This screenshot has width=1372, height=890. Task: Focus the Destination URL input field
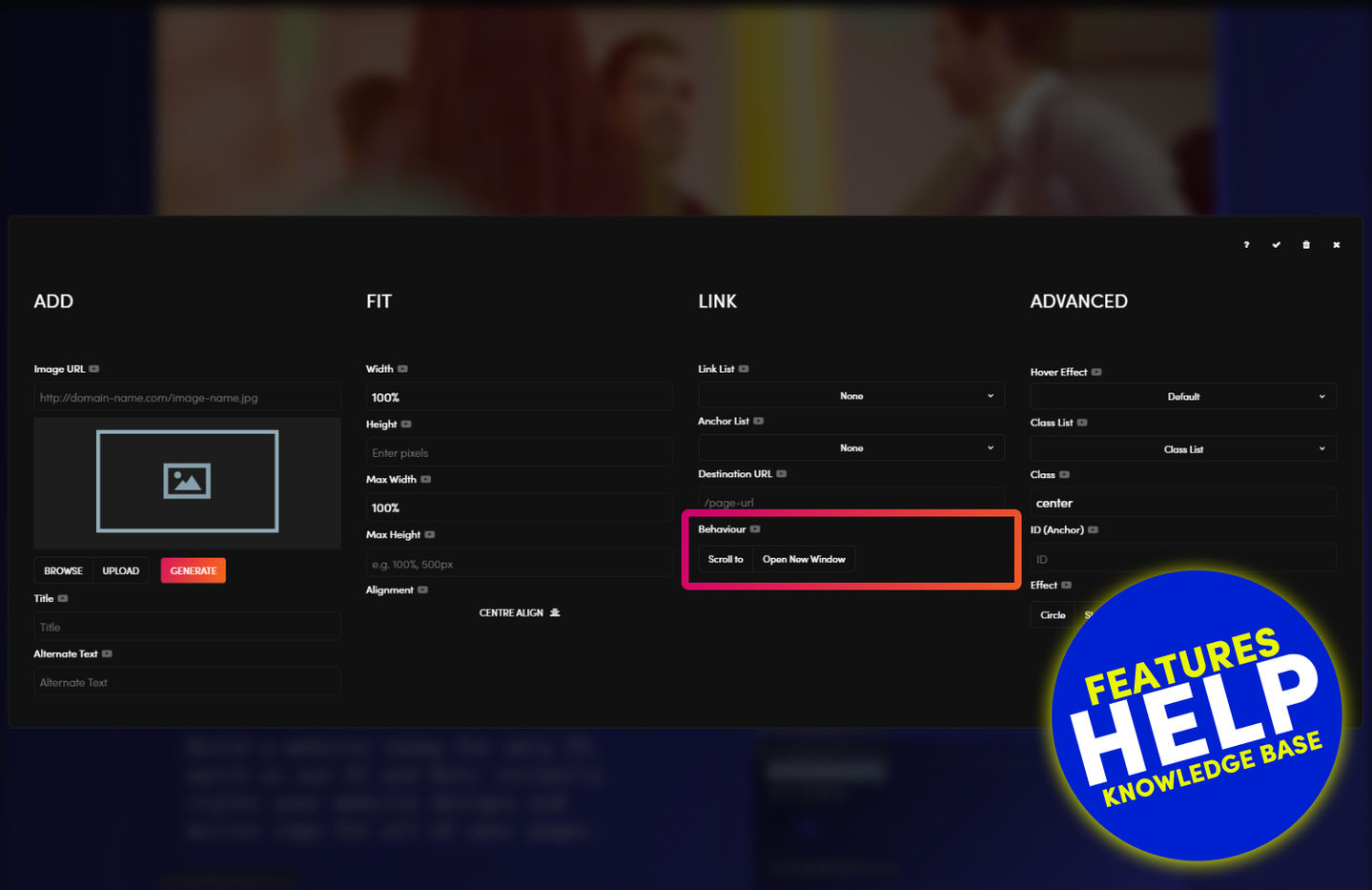(x=850, y=502)
